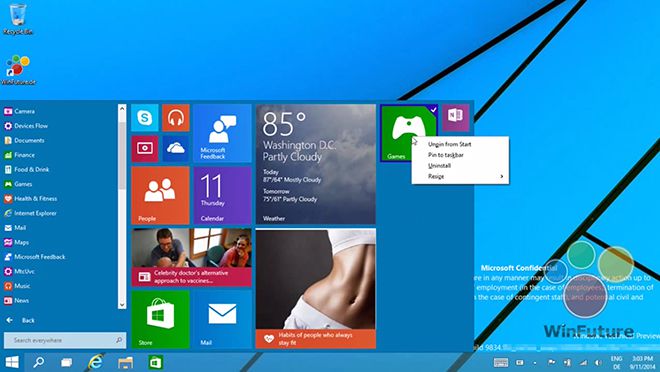
Task: Open the Music headphones tile
Action: (176, 118)
